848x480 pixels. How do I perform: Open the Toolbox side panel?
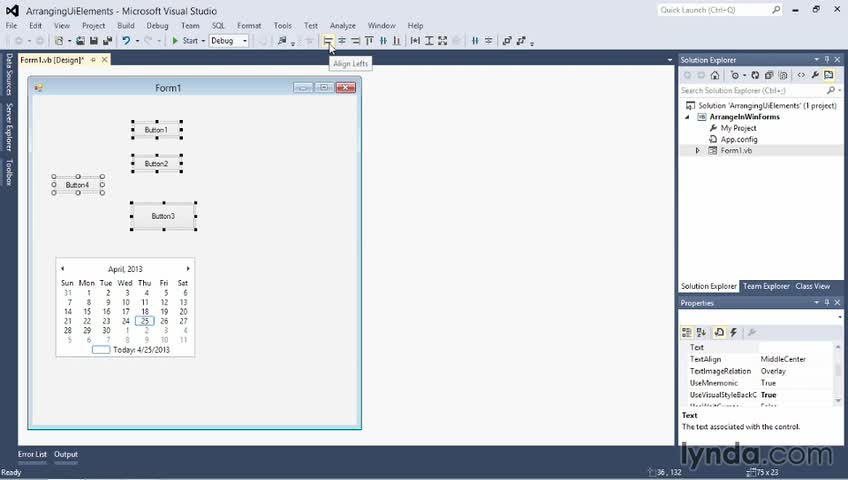point(9,172)
